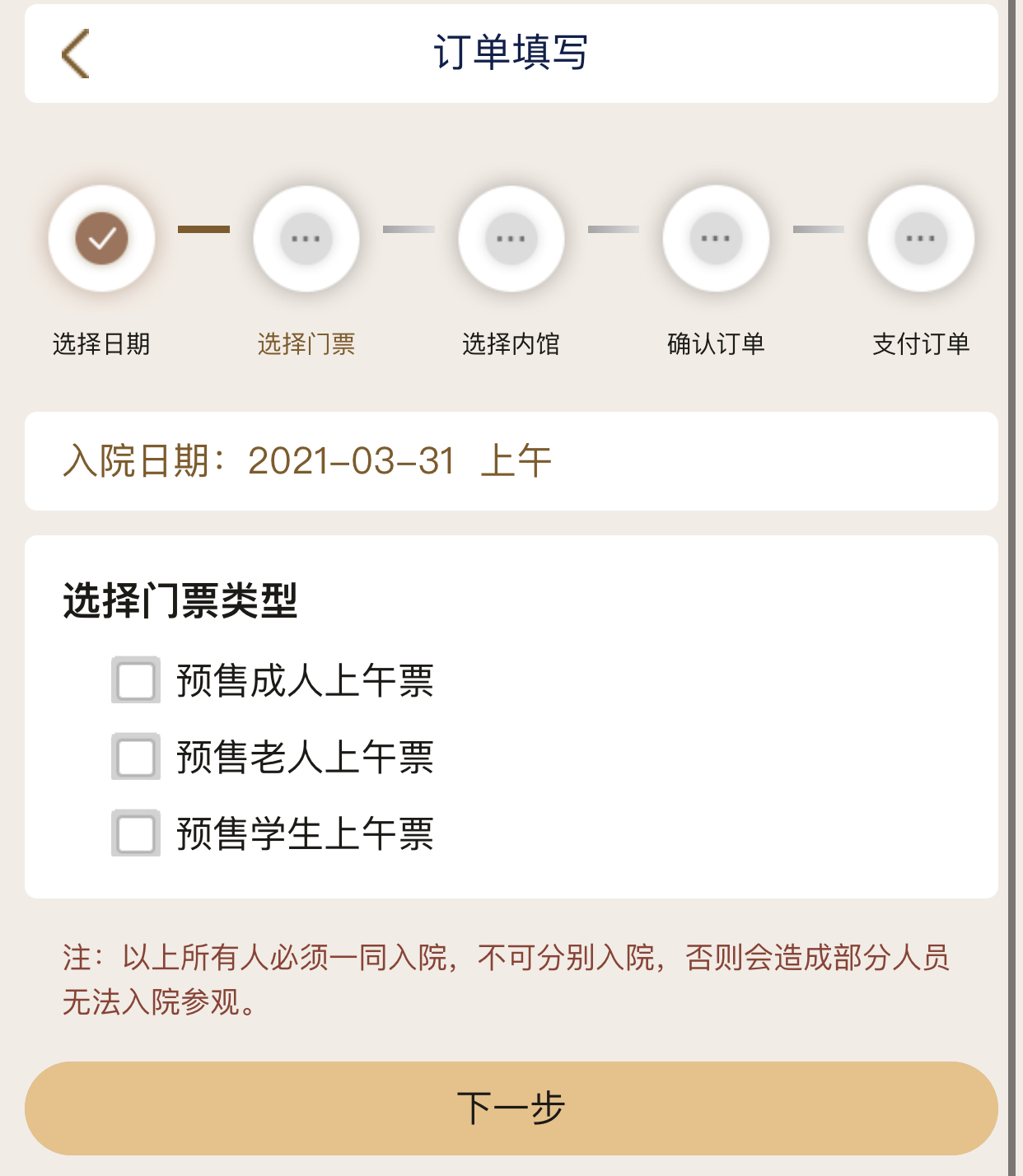Screen dimensions: 1023x1176
Task: Open the 选择内馆 step label
Action: pos(511,343)
